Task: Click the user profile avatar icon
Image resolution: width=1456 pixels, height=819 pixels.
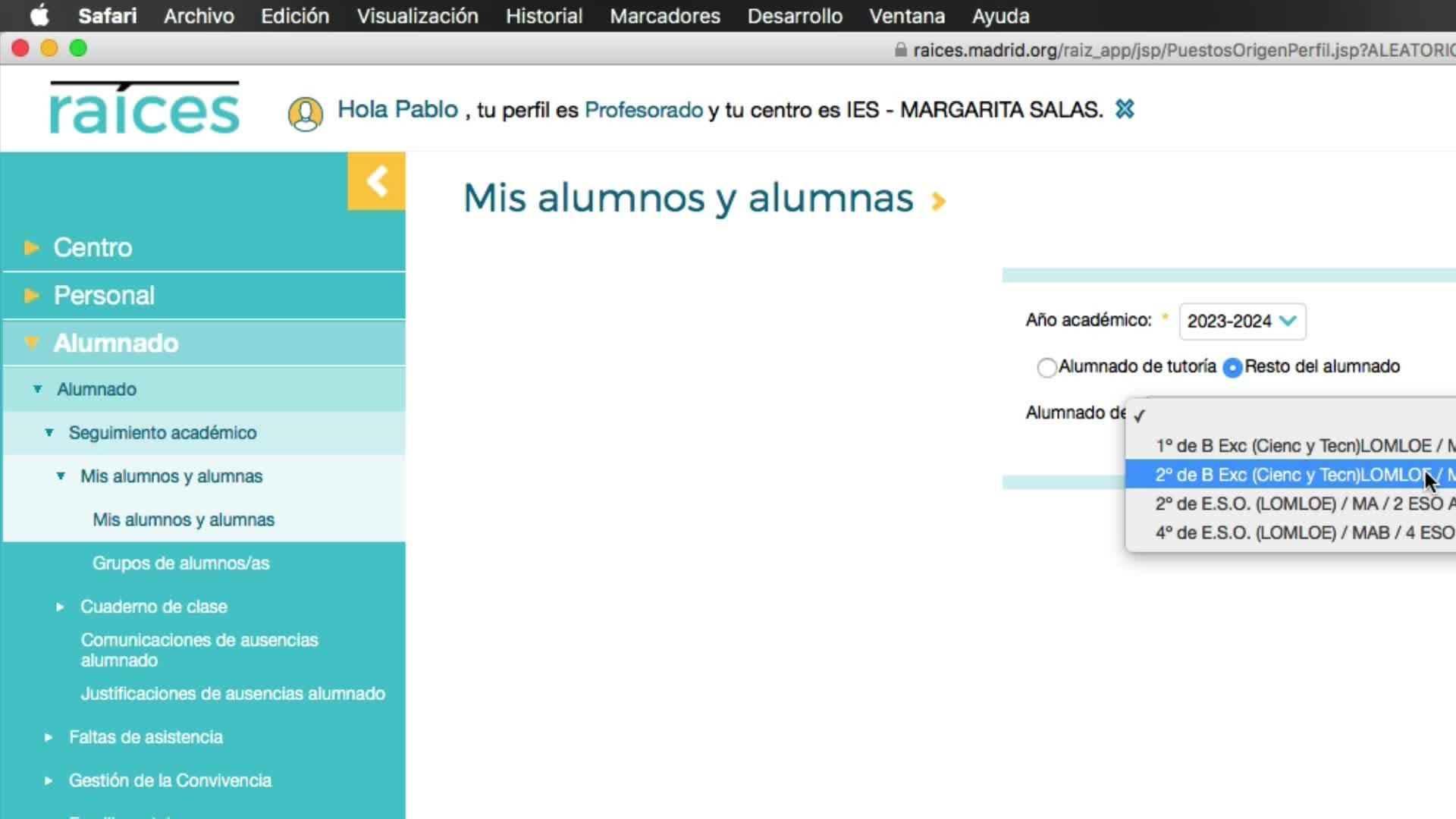Action: 305,114
